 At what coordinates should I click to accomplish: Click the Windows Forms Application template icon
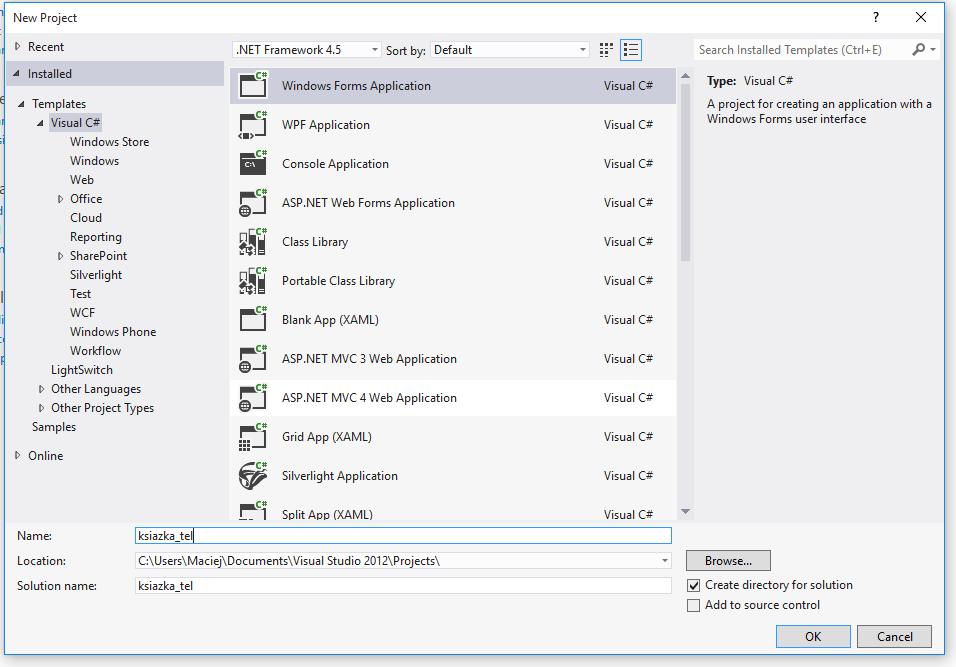pyautogui.click(x=253, y=85)
